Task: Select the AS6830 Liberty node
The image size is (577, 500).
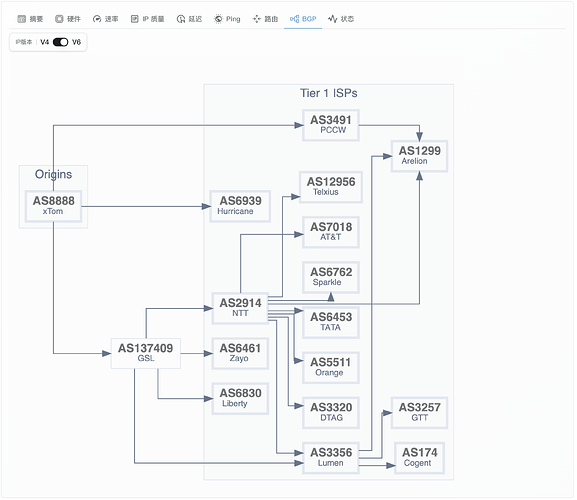Action: [240, 398]
